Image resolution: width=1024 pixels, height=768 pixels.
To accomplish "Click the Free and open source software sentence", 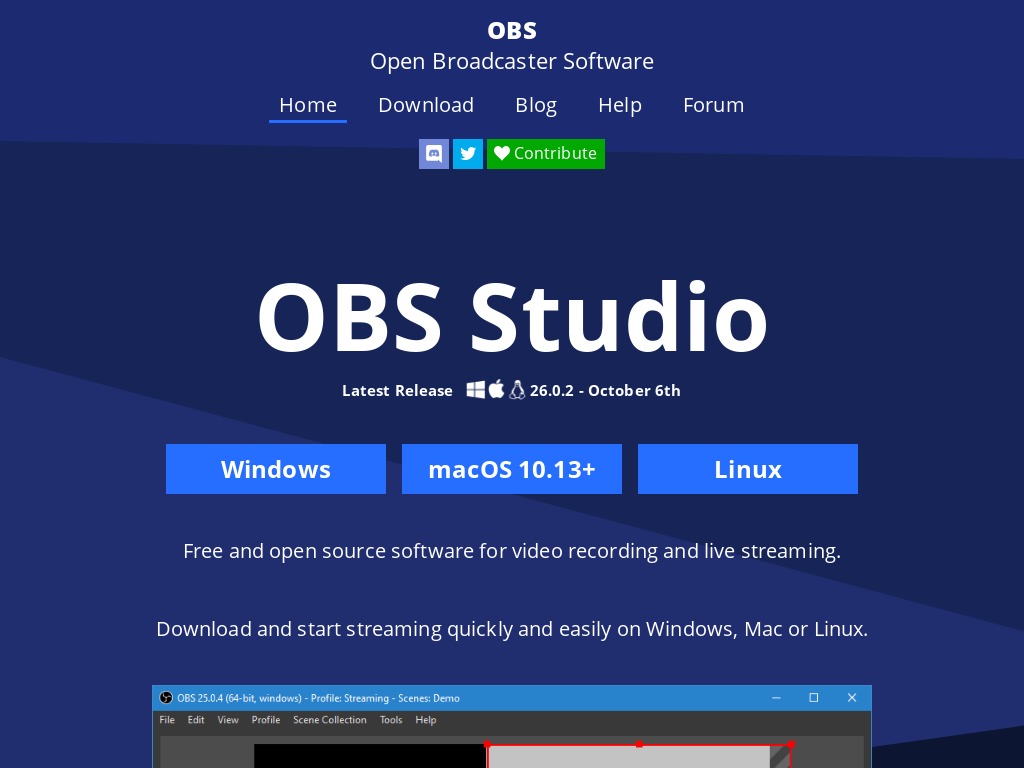I will (512, 551).
